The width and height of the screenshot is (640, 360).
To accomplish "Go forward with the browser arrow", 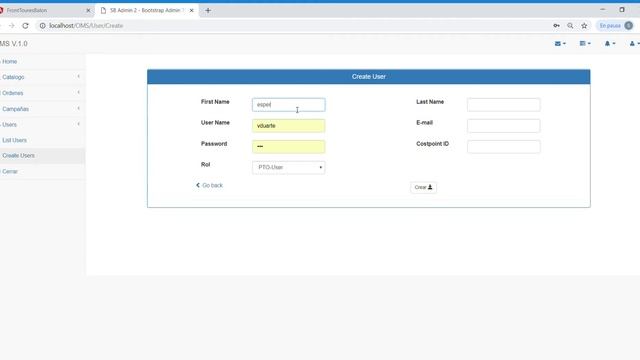I will (11, 26).
